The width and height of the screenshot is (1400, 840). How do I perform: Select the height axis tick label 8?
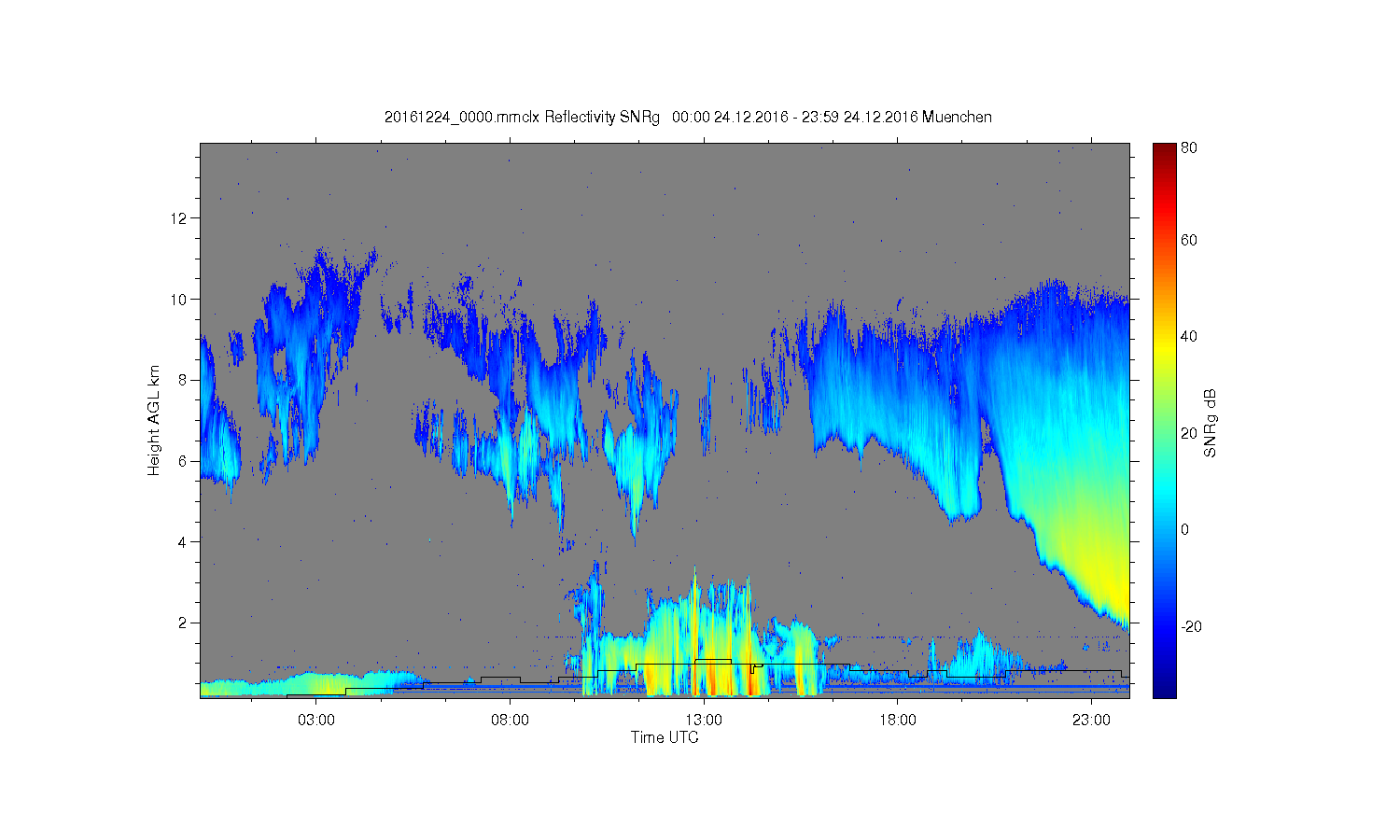183,380
